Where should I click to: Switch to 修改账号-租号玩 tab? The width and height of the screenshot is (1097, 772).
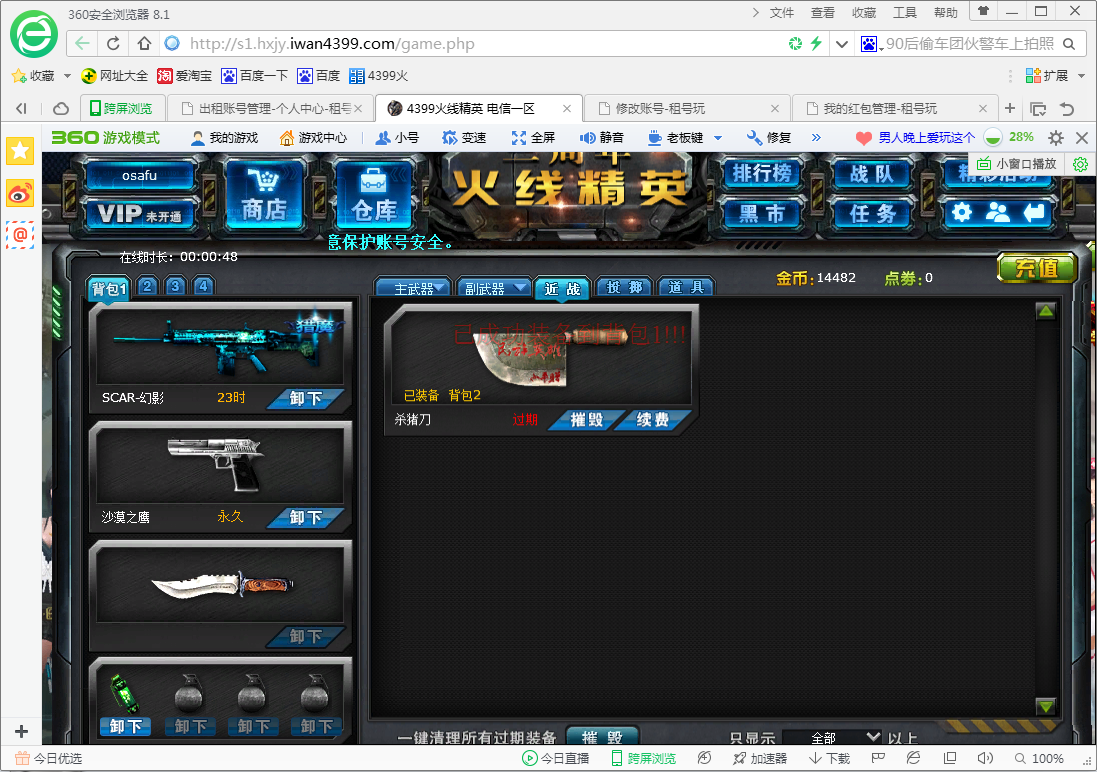click(x=686, y=108)
